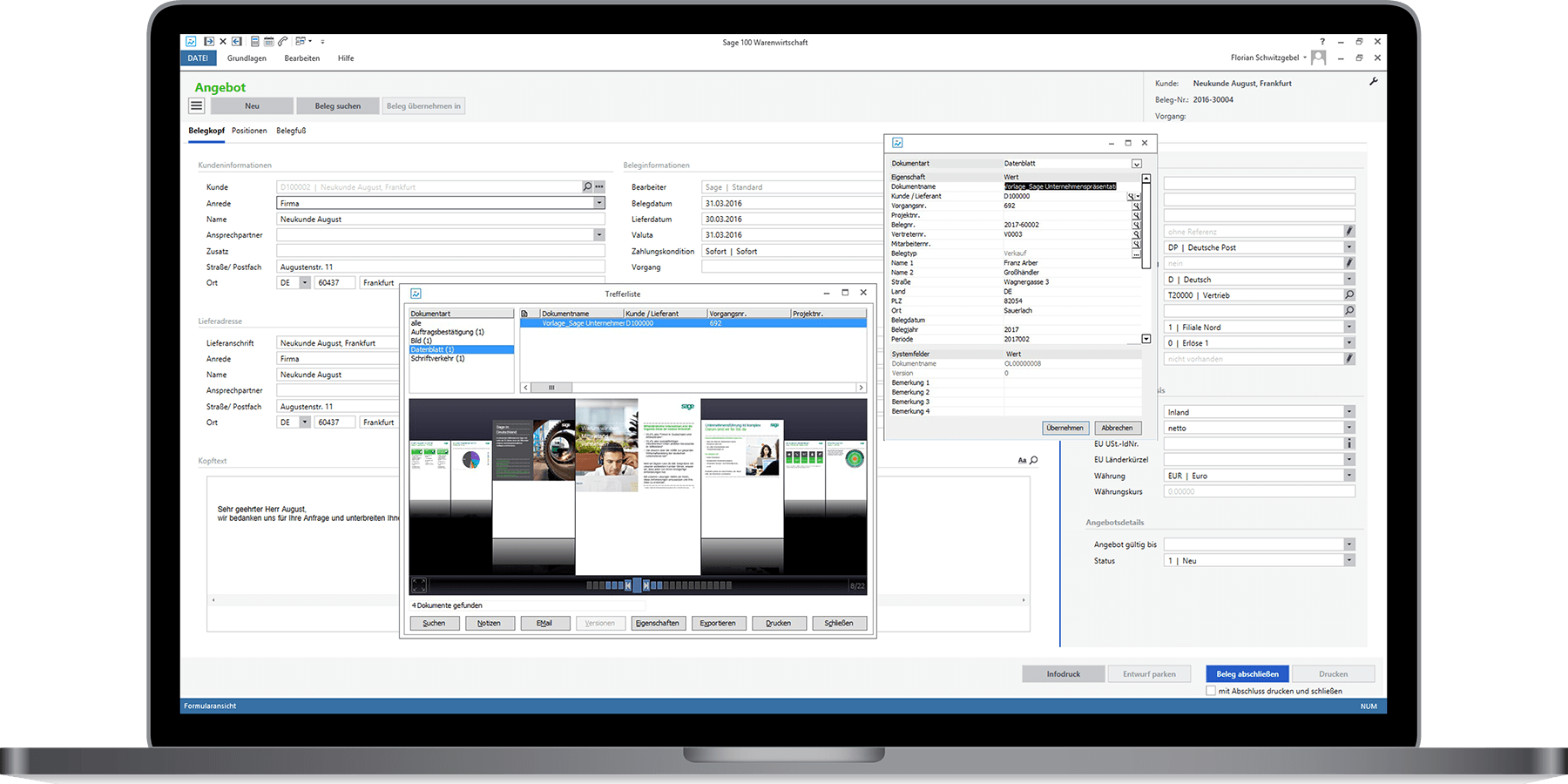This screenshot has width=1568, height=784.
Task: Click the paperclip attachment icon in toolbar
Action: coord(283,41)
